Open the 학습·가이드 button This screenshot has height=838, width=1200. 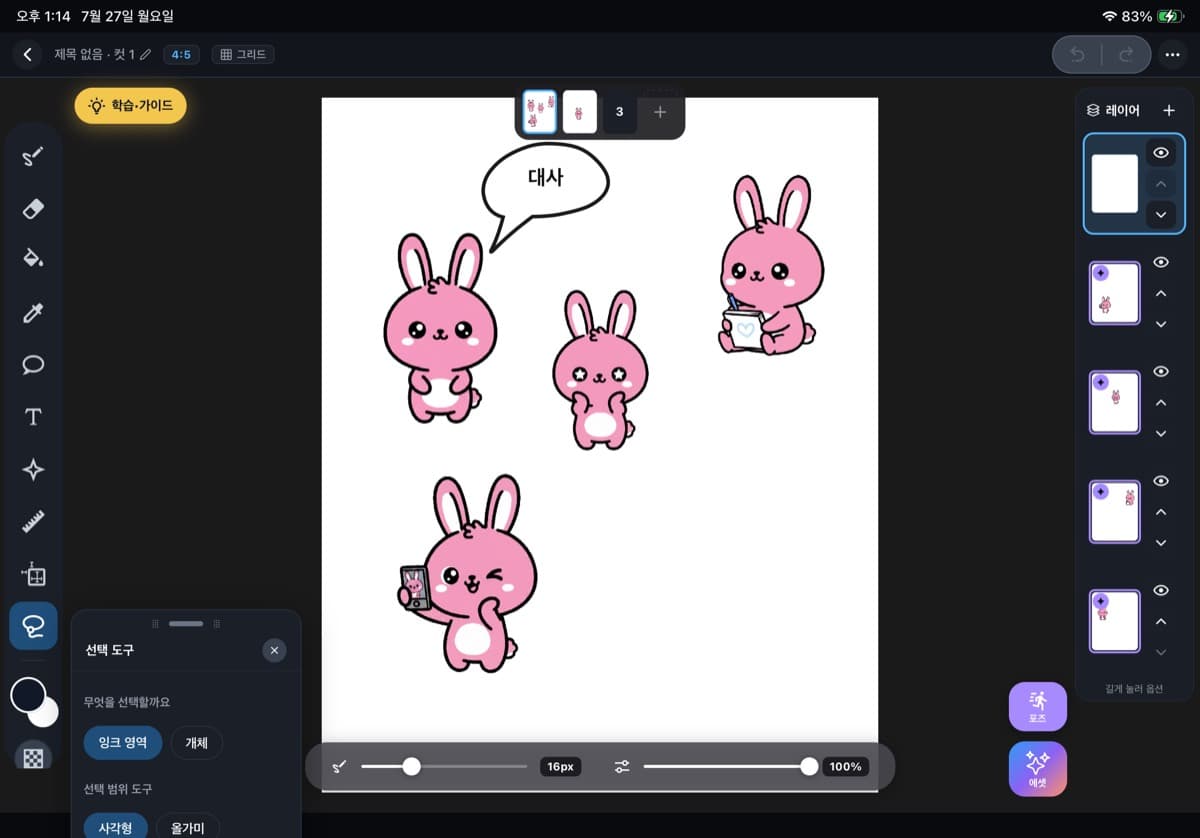click(130, 105)
